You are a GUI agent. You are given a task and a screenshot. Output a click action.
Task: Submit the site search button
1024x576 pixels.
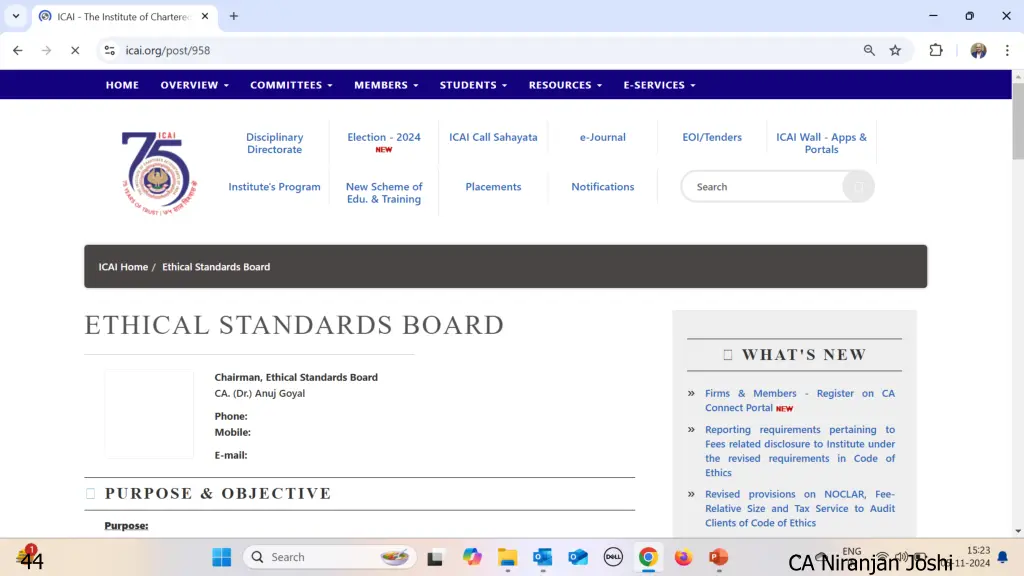point(858,187)
